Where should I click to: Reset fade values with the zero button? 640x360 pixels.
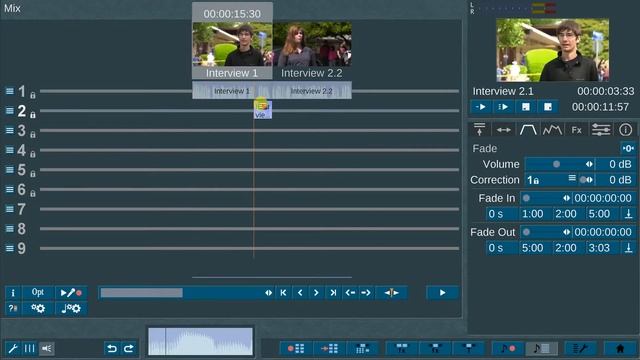pyautogui.click(x=628, y=148)
